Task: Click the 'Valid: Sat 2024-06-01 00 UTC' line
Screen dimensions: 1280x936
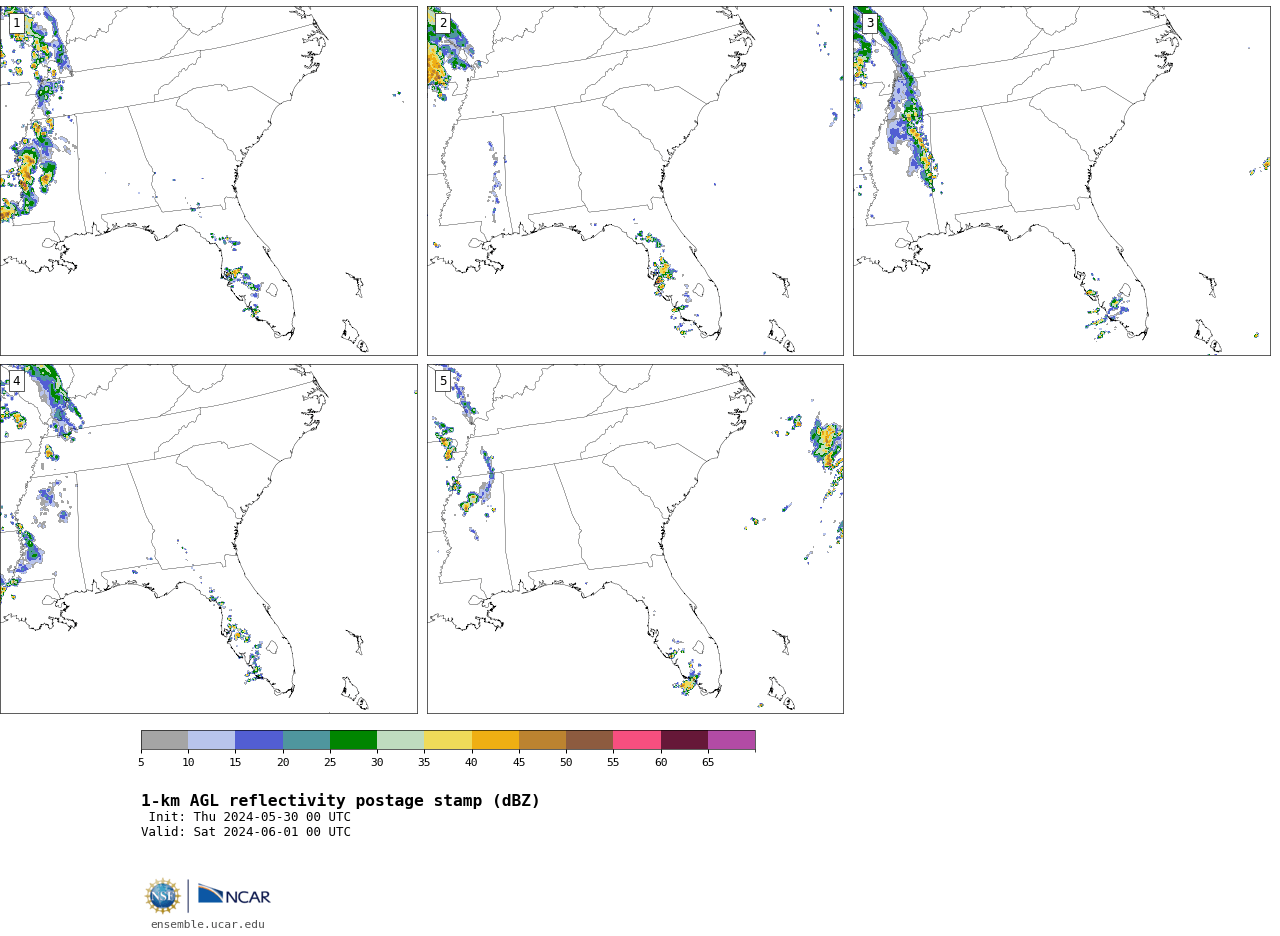Action: click(246, 832)
